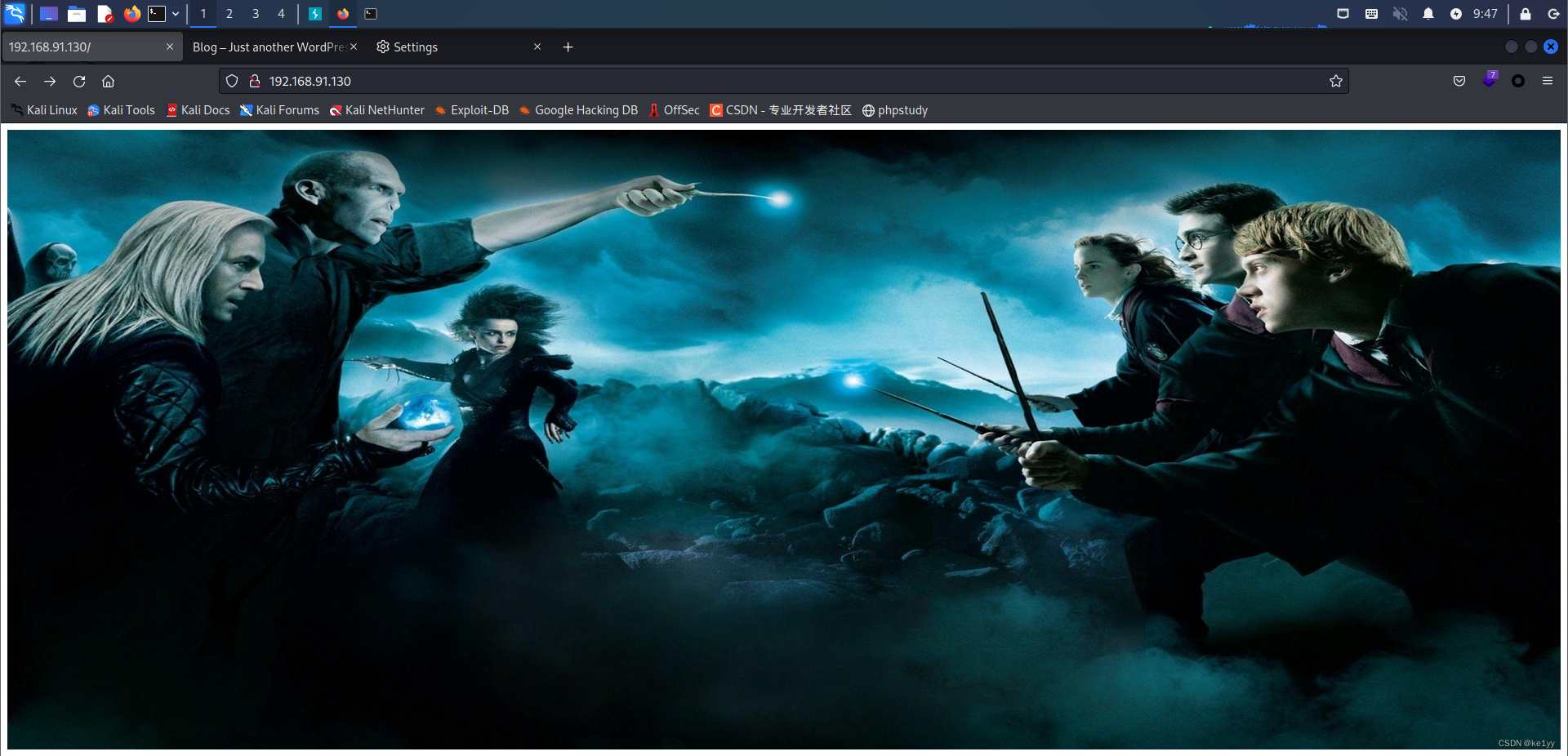This screenshot has height=756, width=1568.
Task: Switch to workspace 4
Action: coord(281,14)
